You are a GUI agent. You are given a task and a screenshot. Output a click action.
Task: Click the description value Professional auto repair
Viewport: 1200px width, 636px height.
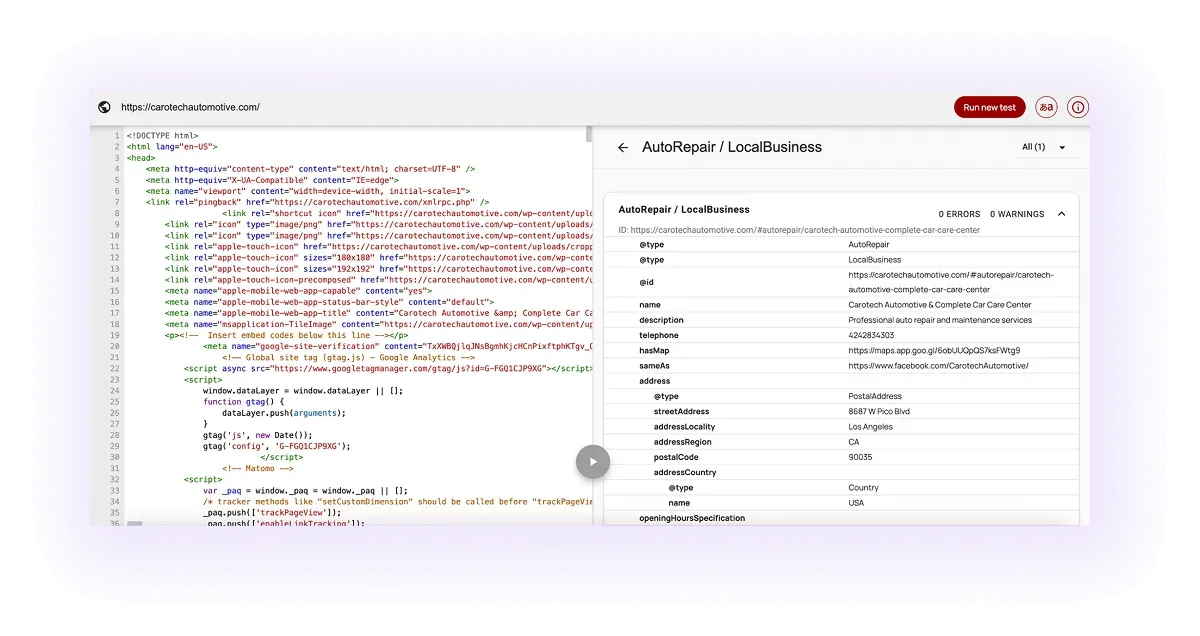point(940,320)
